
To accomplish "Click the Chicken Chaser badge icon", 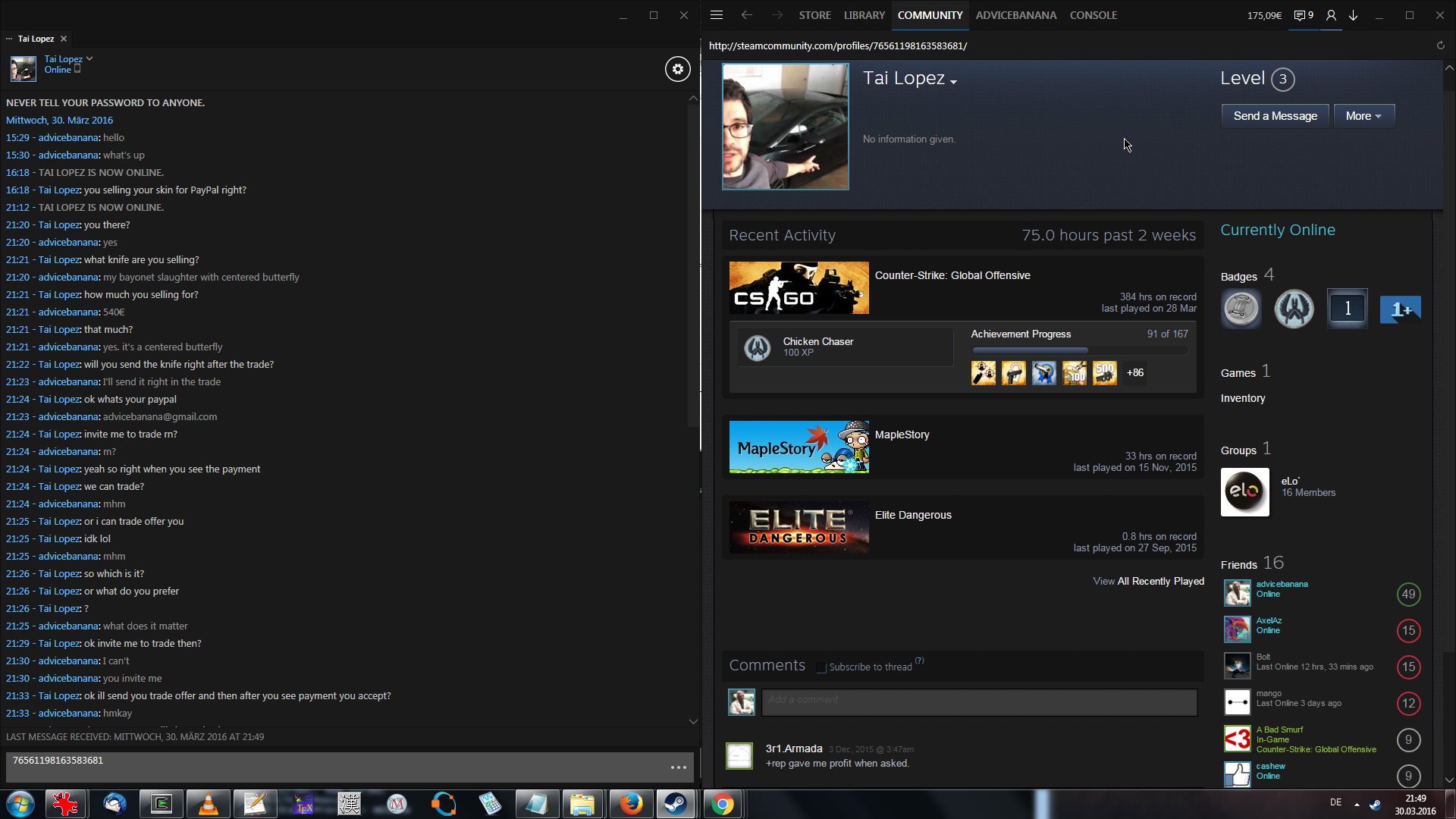I will [757, 348].
